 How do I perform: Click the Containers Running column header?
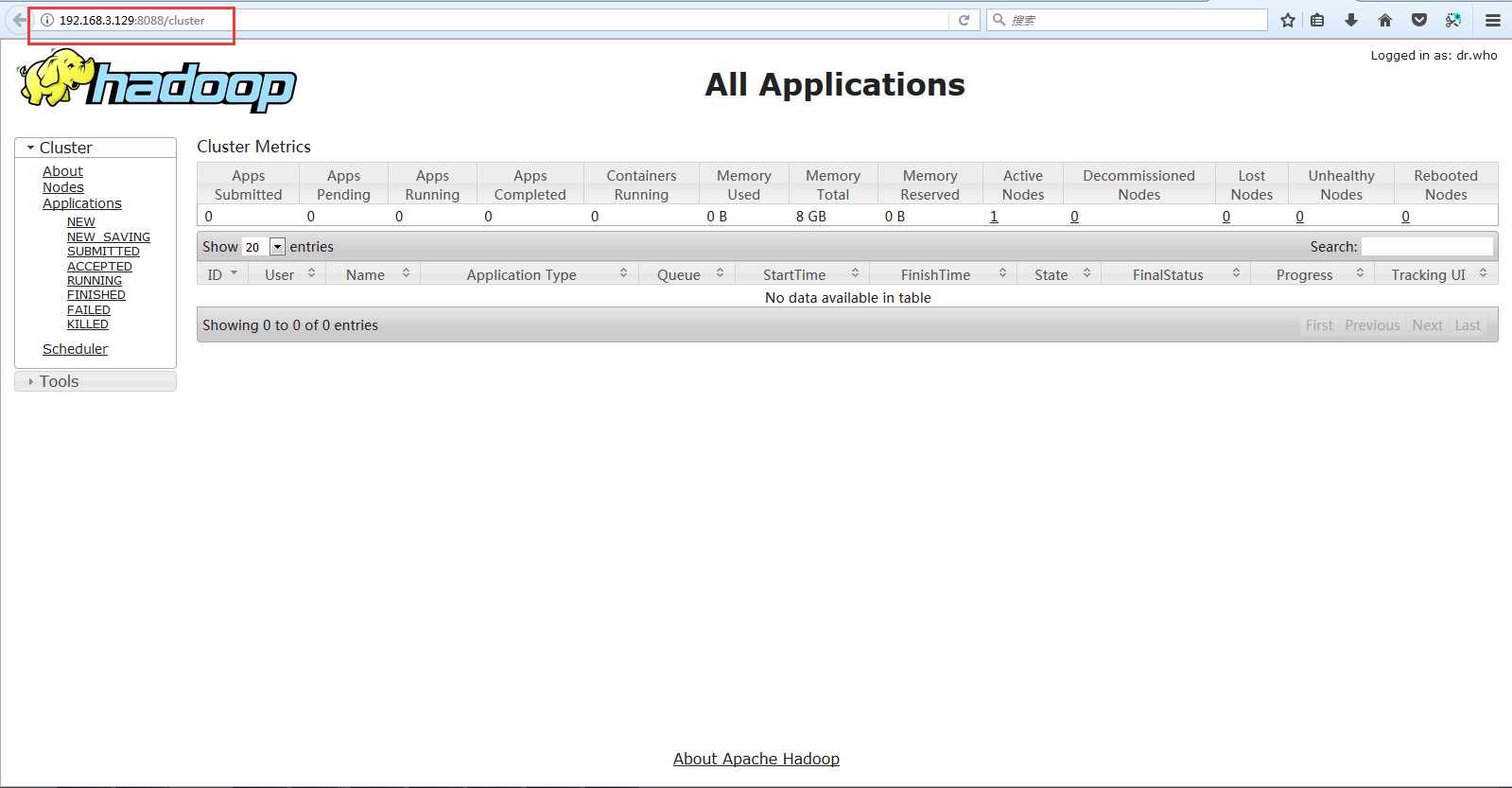point(641,184)
